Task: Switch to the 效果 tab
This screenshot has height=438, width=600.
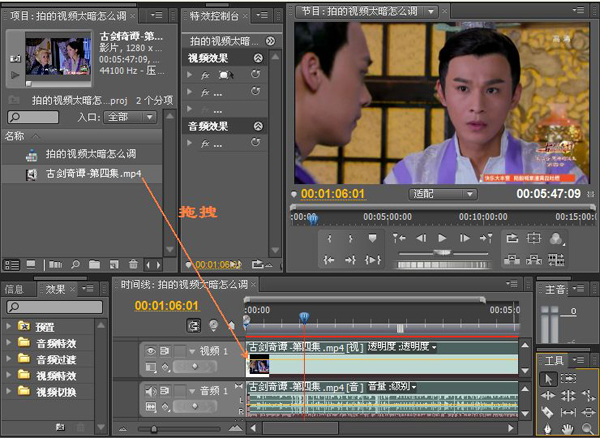Action: (x=55, y=289)
